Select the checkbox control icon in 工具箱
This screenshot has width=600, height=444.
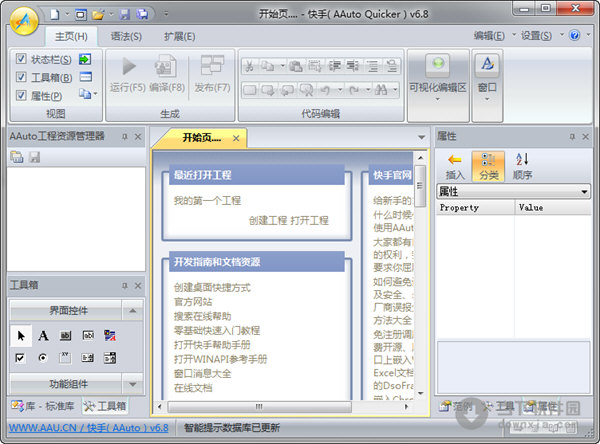click(20, 358)
